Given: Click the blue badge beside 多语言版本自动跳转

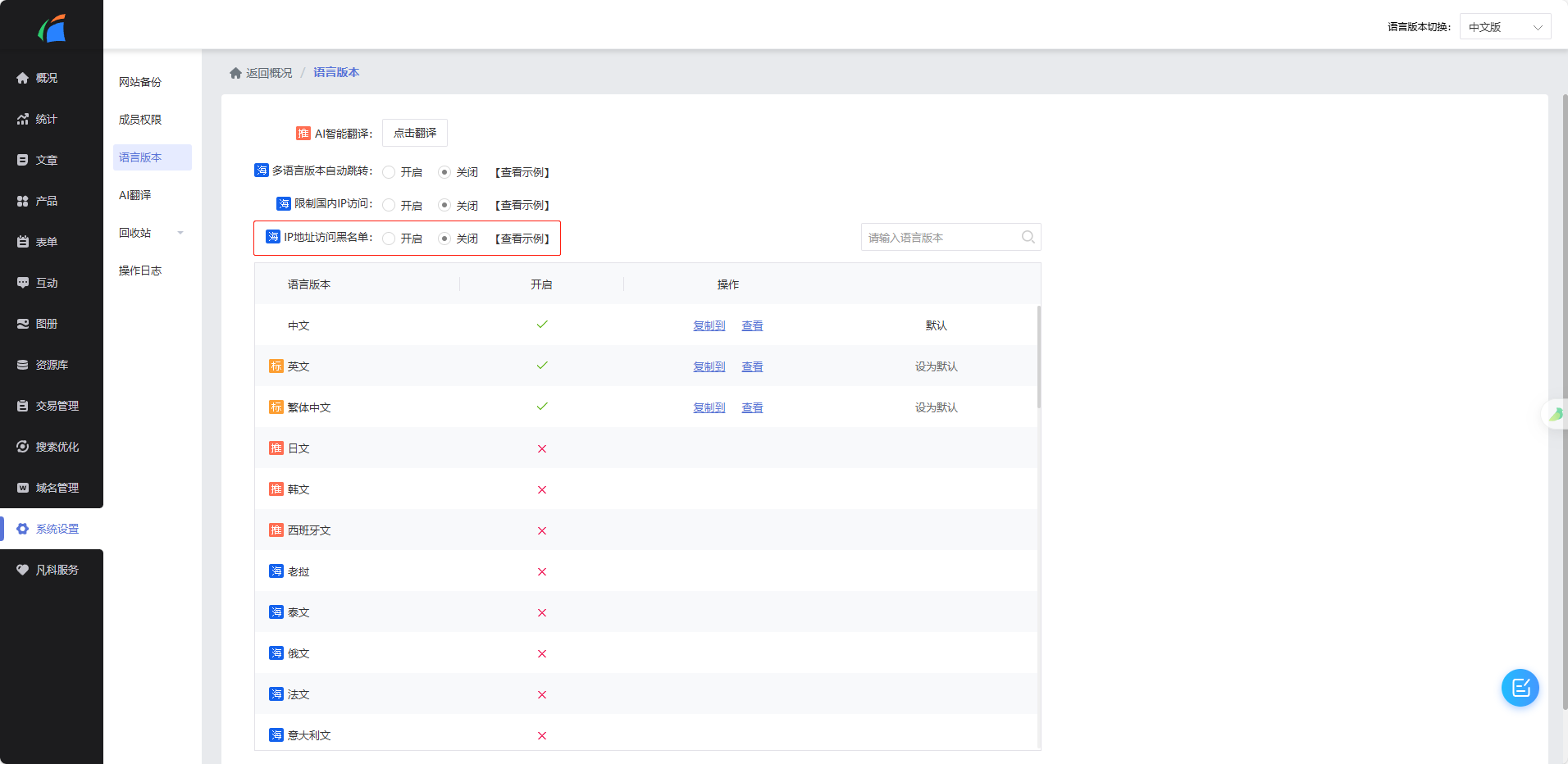Looking at the screenshot, I should click(262, 171).
